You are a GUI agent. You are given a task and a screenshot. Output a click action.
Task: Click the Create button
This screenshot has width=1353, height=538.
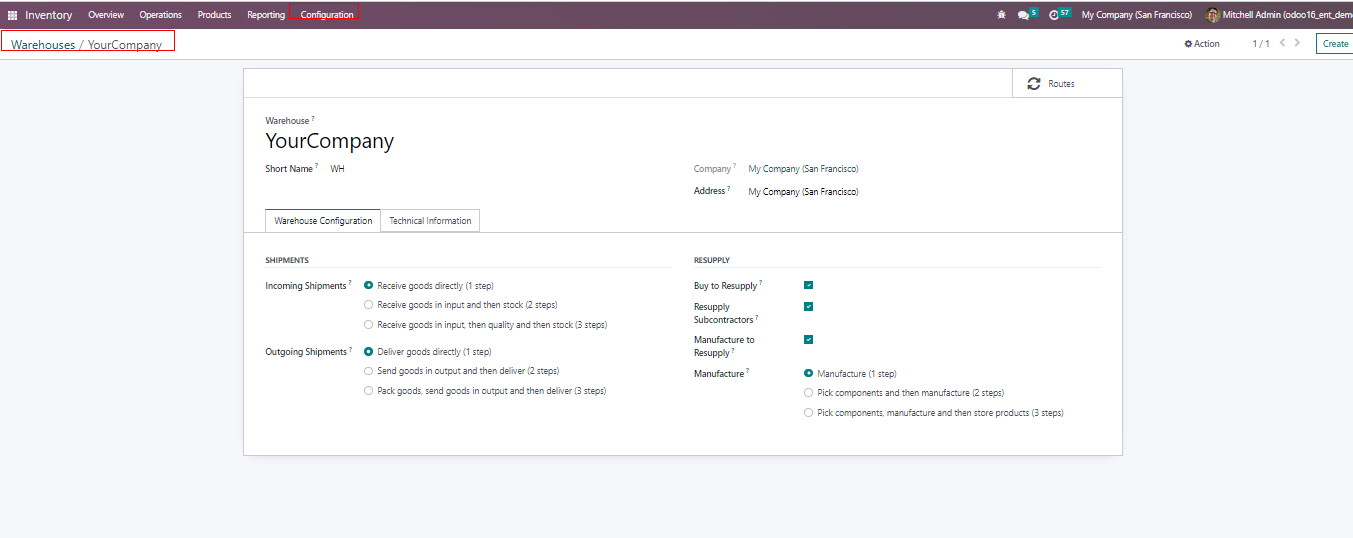pyautogui.click(x=1335, y=44)
